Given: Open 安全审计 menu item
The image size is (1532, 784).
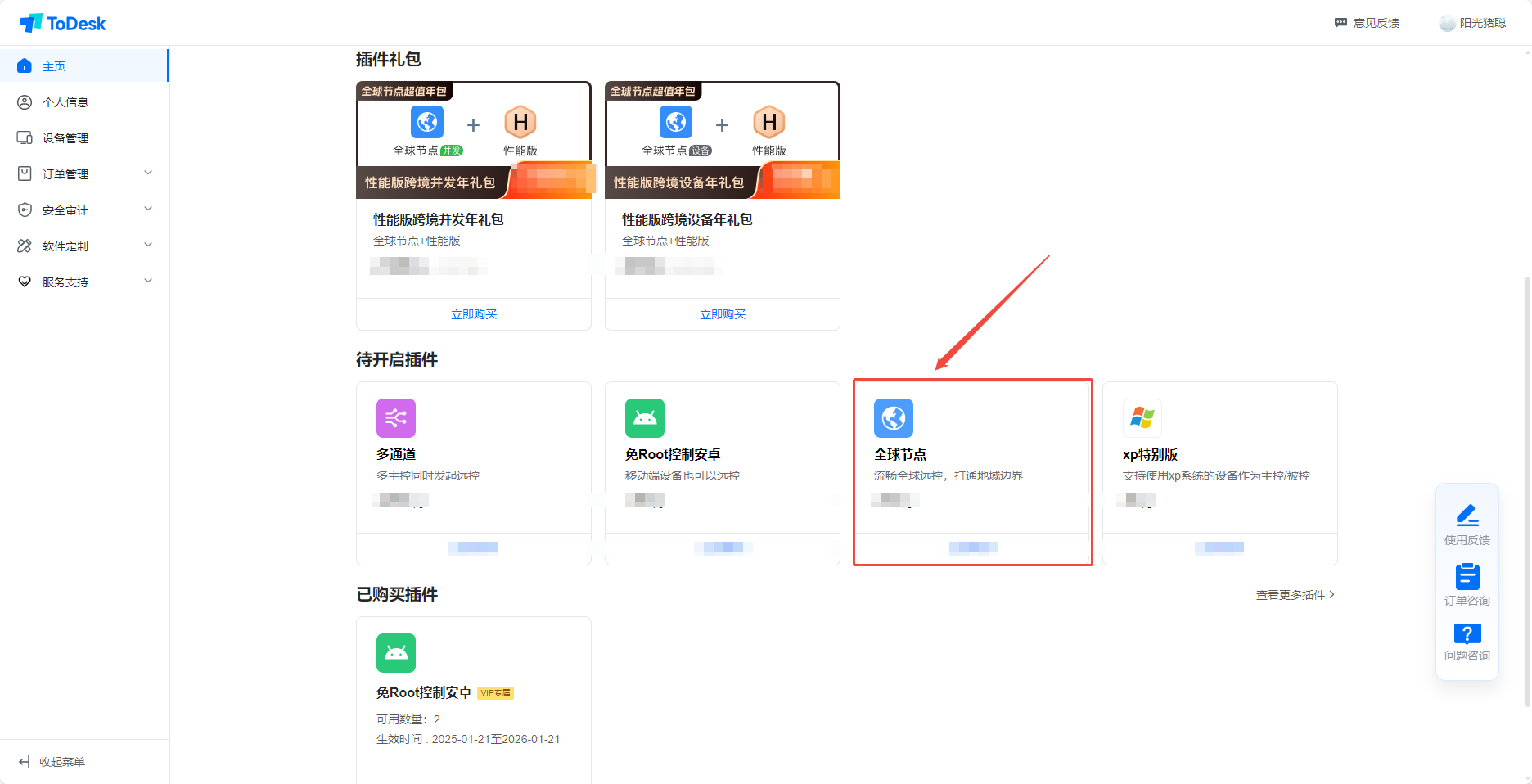Looking at the screenshot, I should pos(84,210).
